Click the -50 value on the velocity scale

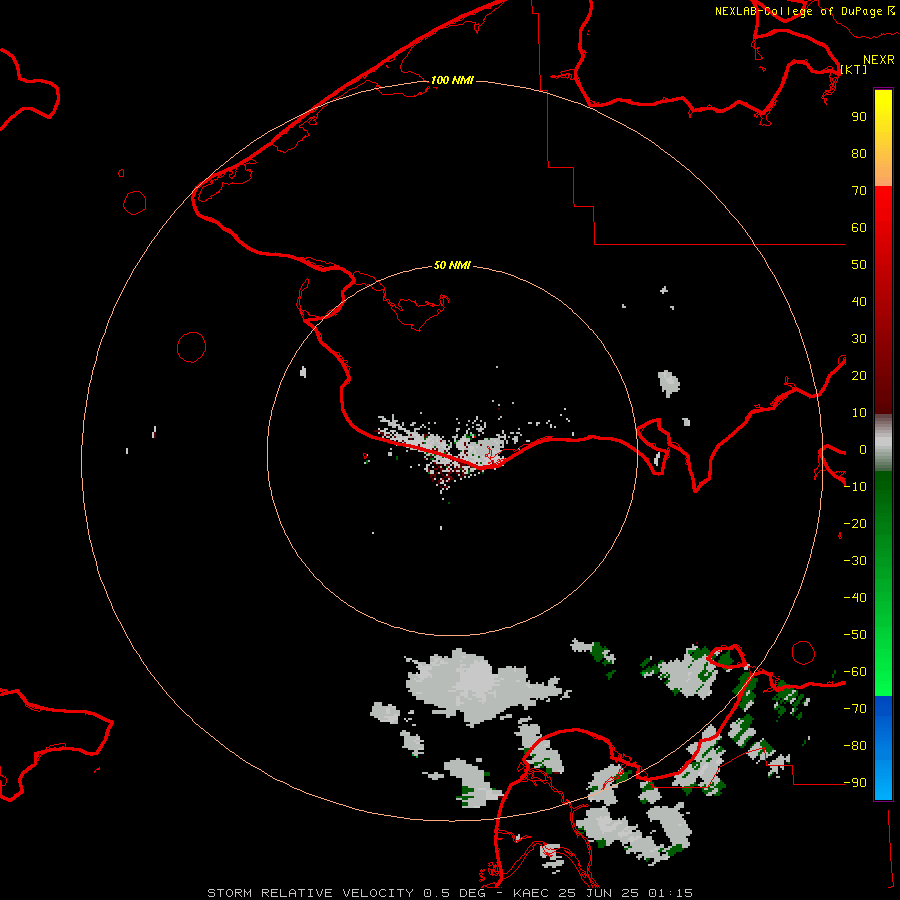click(x=855, y=635)
